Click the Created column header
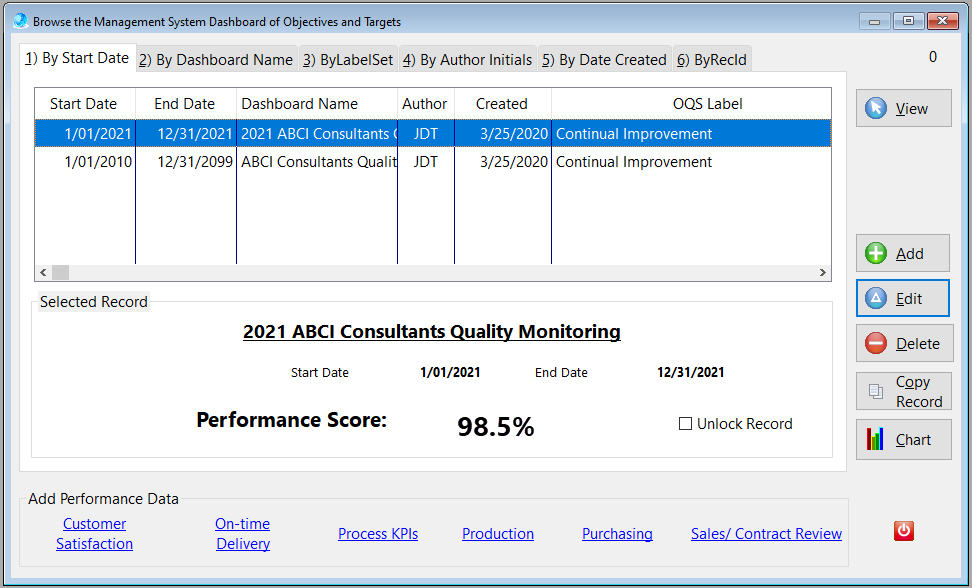 [503, 103]
